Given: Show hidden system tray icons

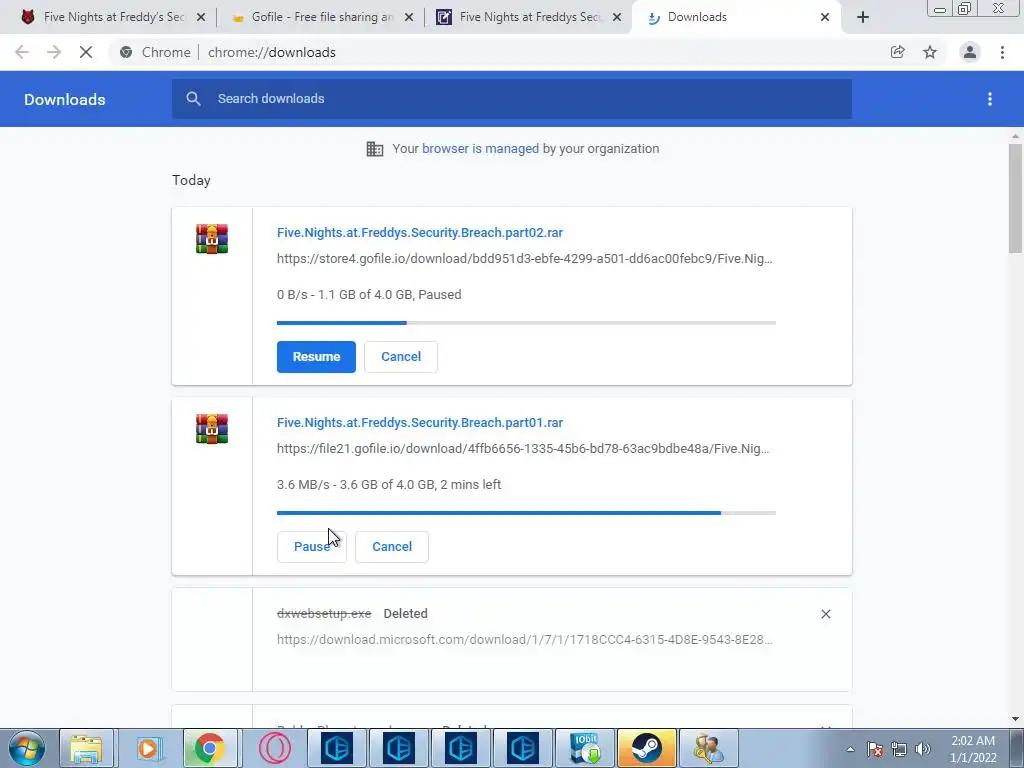Looking at the screenshot, I should pos(850,749).
